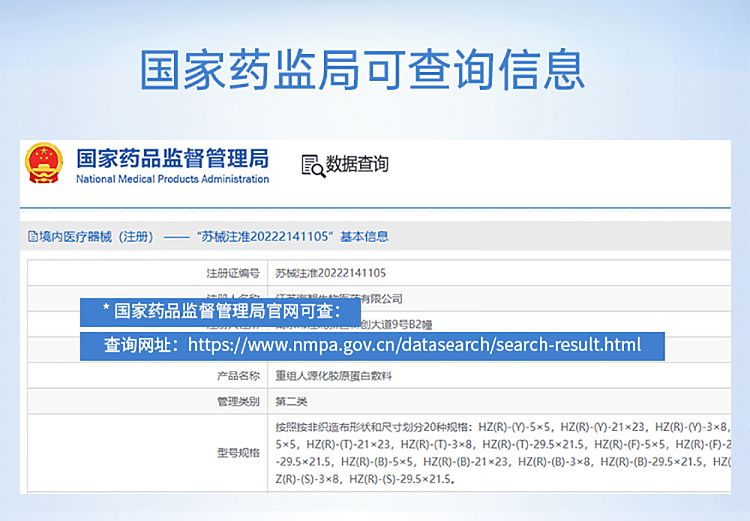Click the 创大道9号B2幢 address text

click(397, 325)
